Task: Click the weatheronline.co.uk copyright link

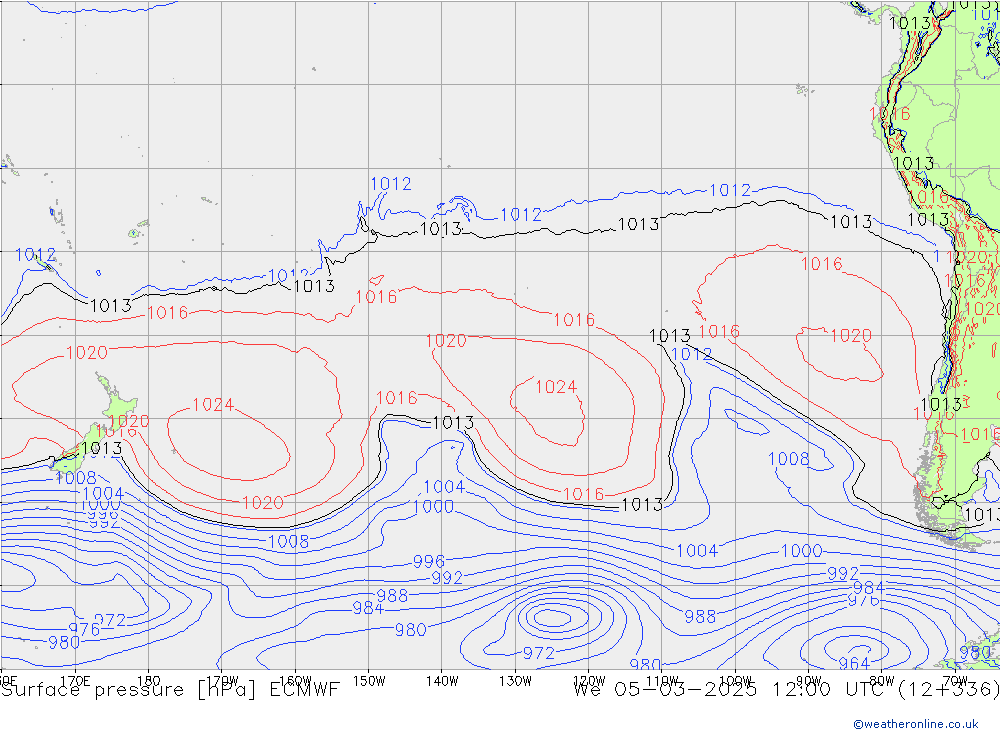Action: click(x=915, y=724)
